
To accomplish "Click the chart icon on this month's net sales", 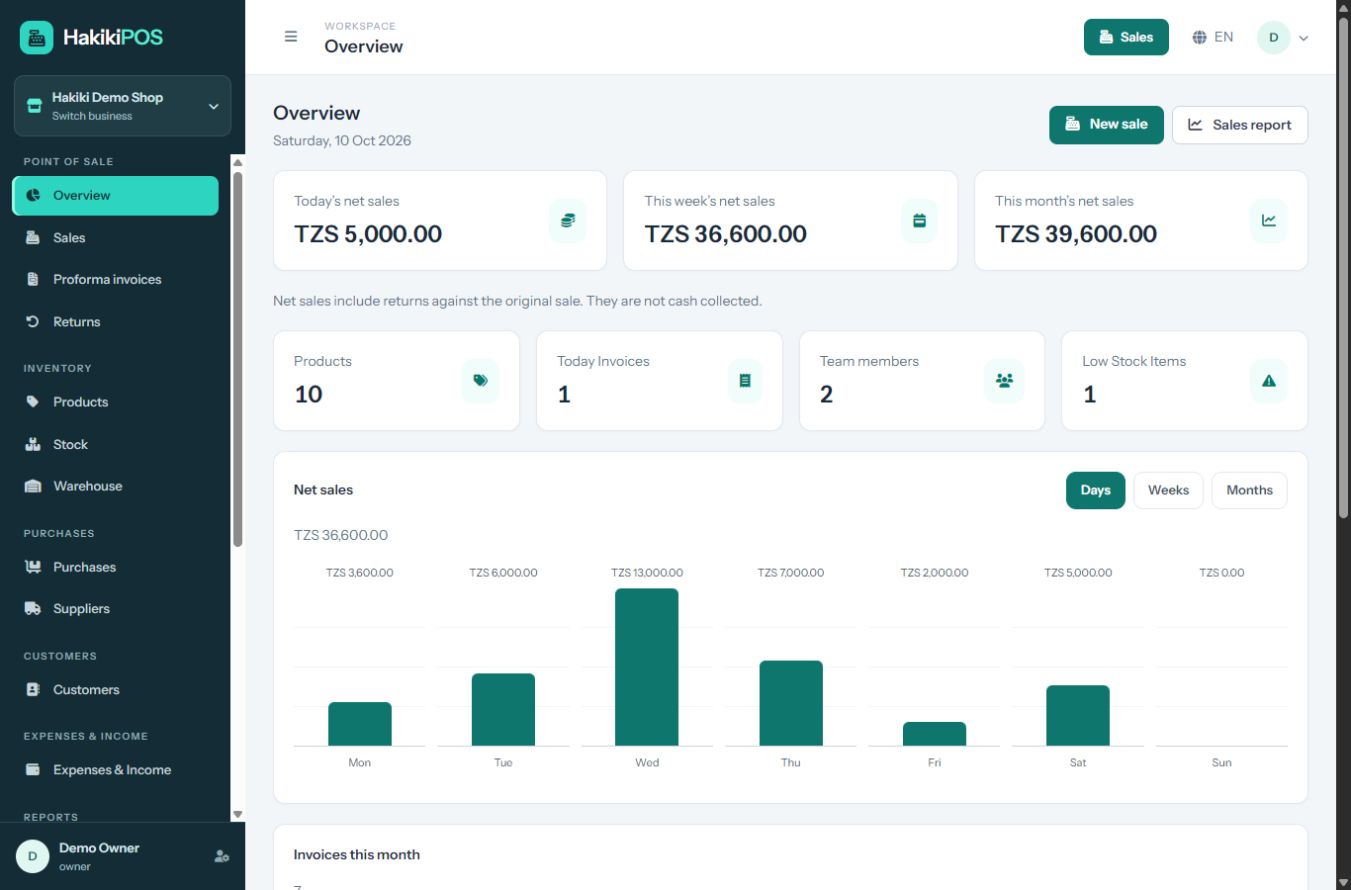I will point(1269,220).
